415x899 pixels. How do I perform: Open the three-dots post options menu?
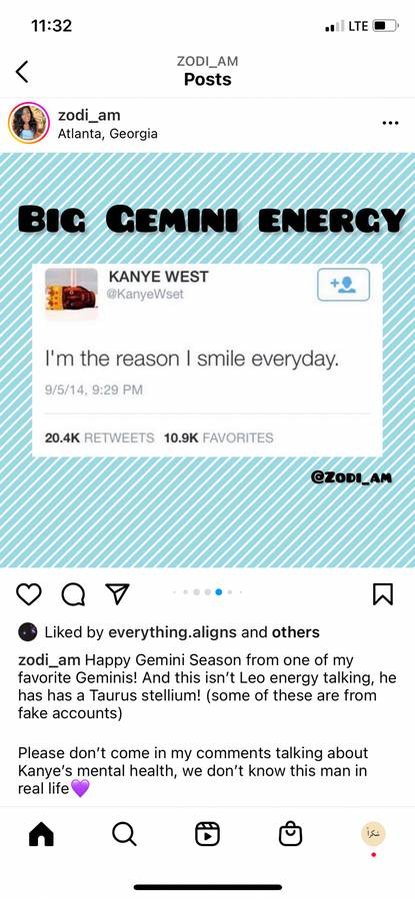(x=390, y=123)
